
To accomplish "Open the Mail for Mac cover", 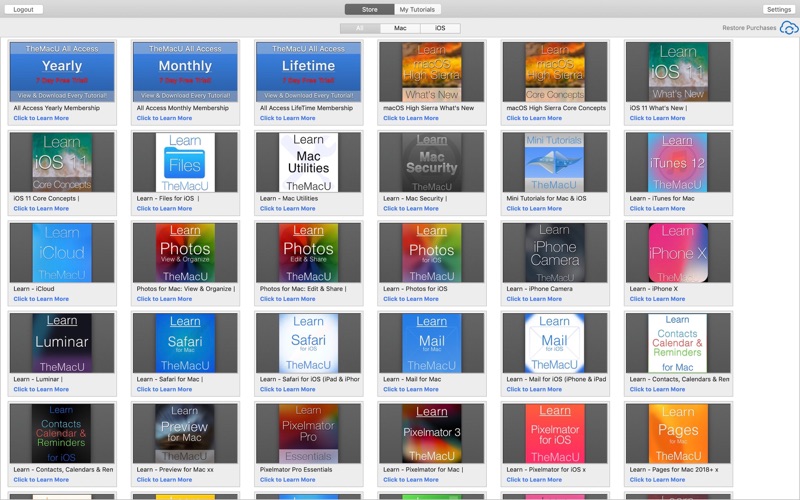I will click(x=432, y=343).
